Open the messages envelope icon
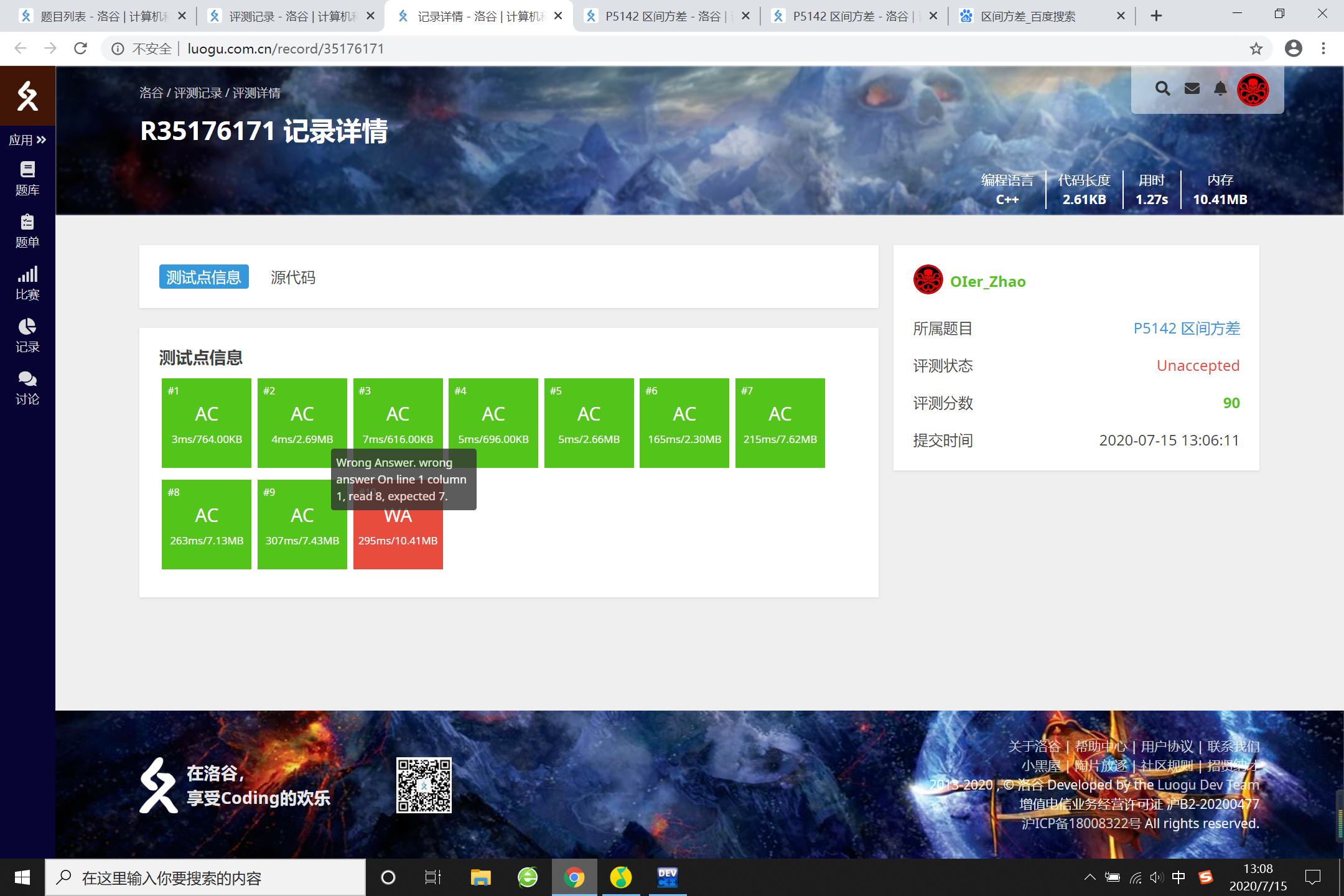Viewport: 1344px width, 896px height. [x=1192, y=89]
